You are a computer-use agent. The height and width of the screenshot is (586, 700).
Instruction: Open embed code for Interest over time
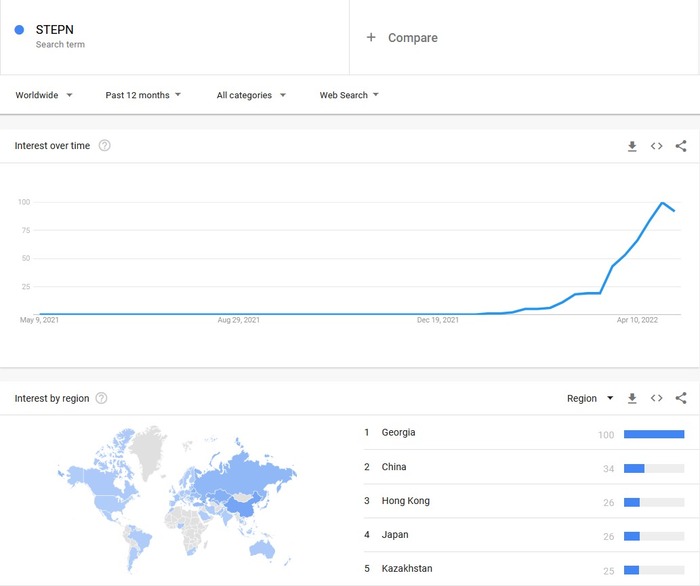pyautogui.click(x=656, y=146)
